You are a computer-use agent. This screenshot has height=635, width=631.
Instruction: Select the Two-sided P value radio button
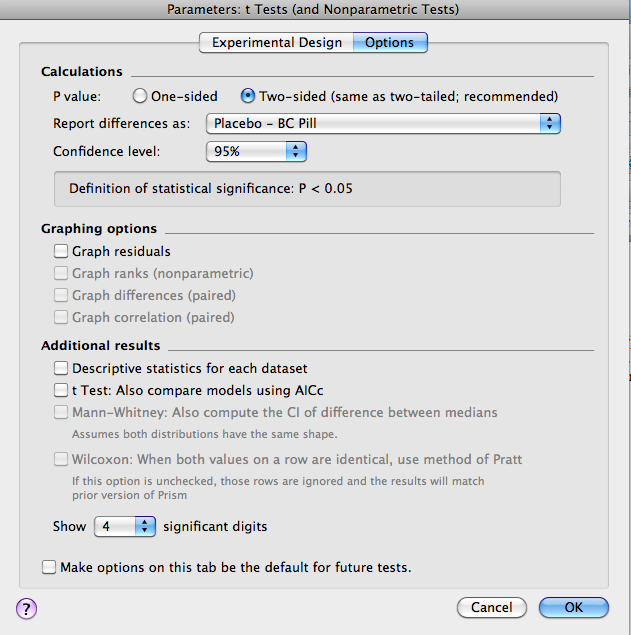[x=248, y=97]
